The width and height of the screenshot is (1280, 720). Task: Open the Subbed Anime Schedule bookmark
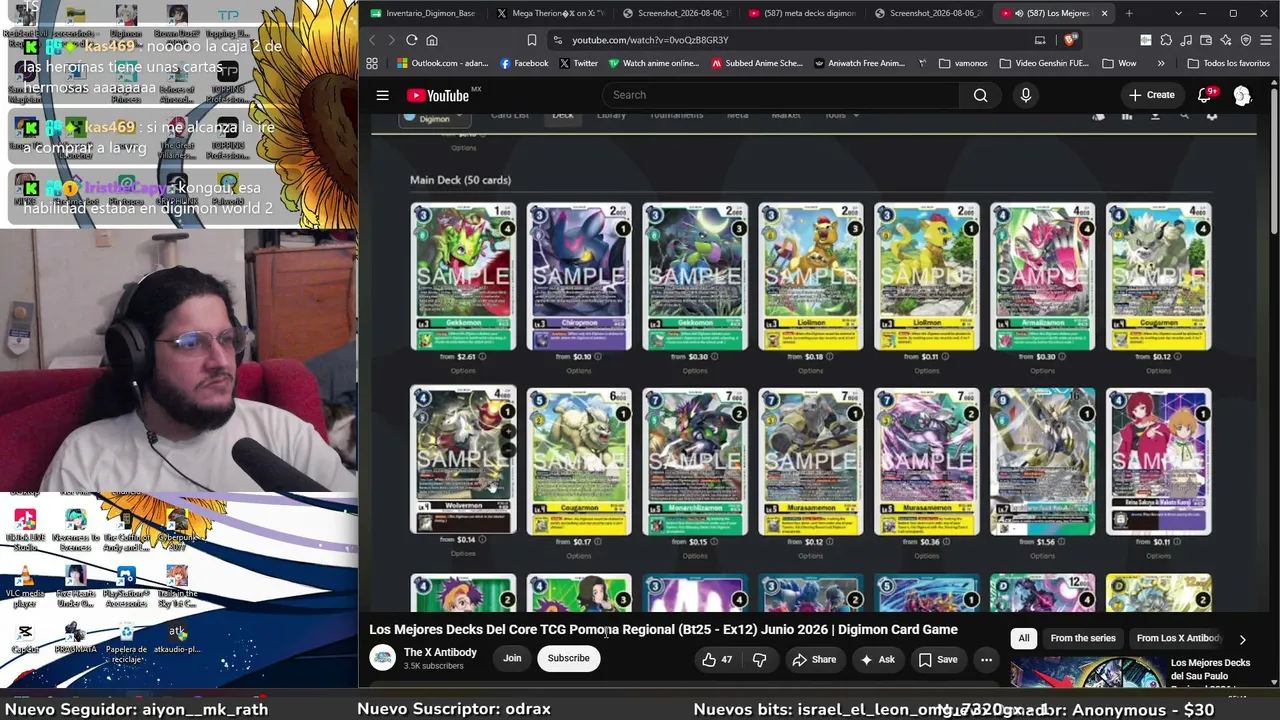(757, 63)
